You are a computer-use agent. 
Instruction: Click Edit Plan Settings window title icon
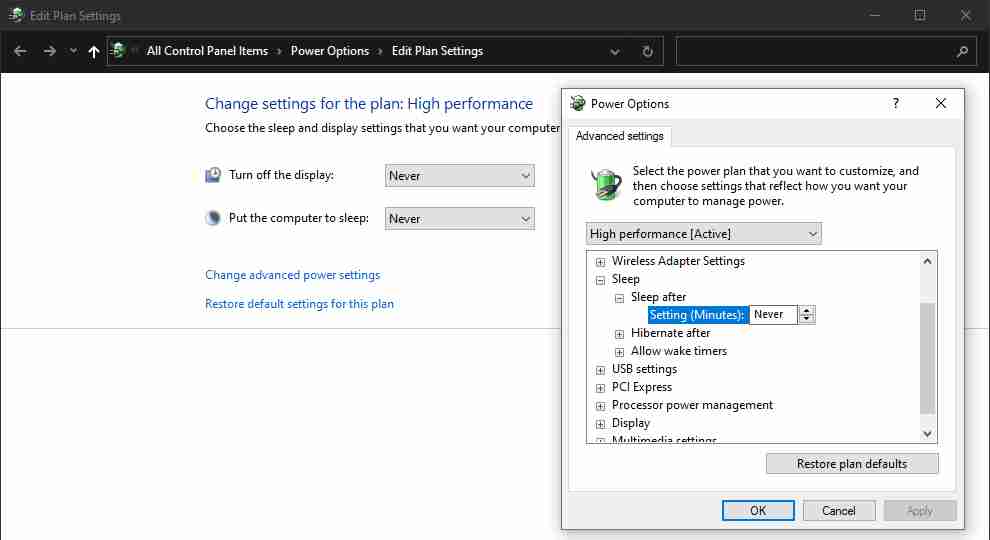(16, 15)
